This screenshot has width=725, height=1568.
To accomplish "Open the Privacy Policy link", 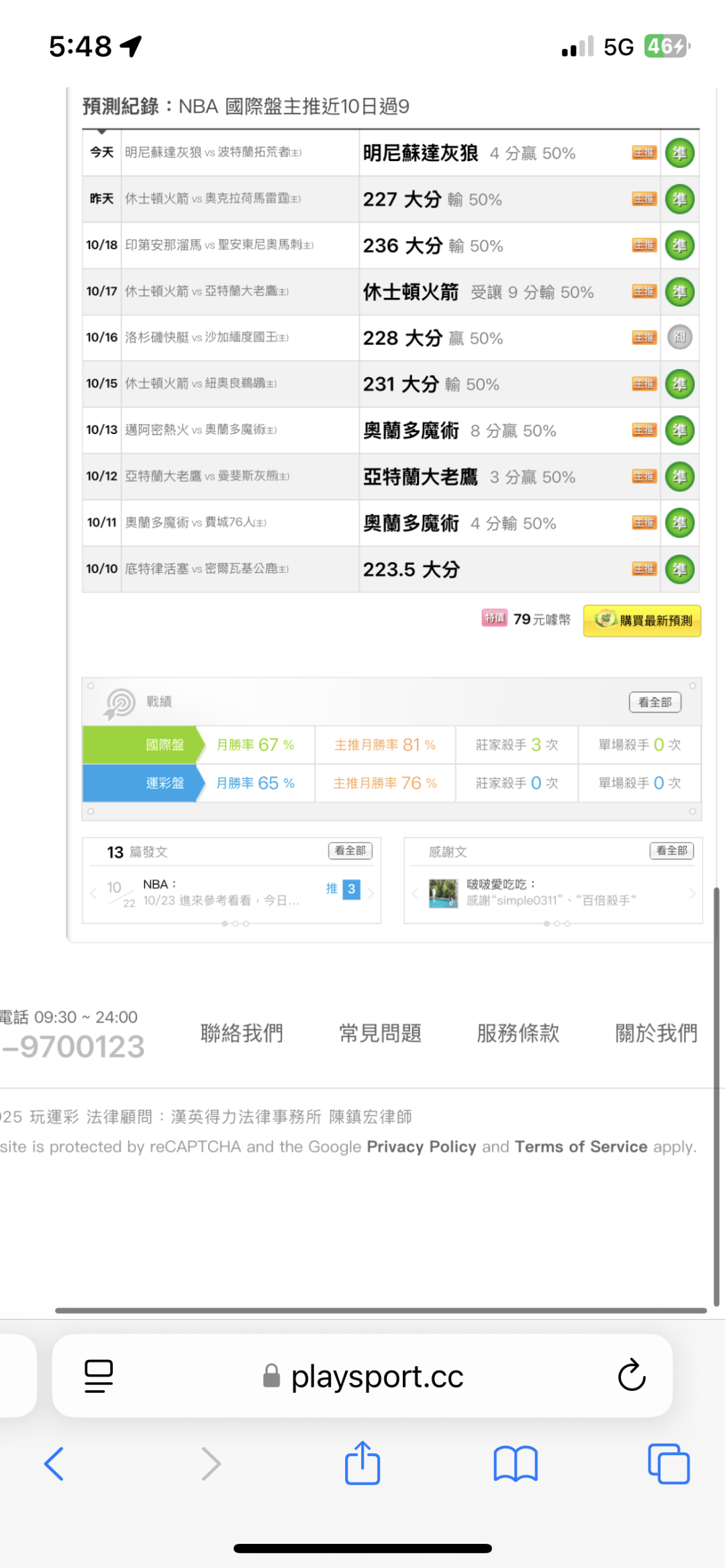I will (421, 1147).
